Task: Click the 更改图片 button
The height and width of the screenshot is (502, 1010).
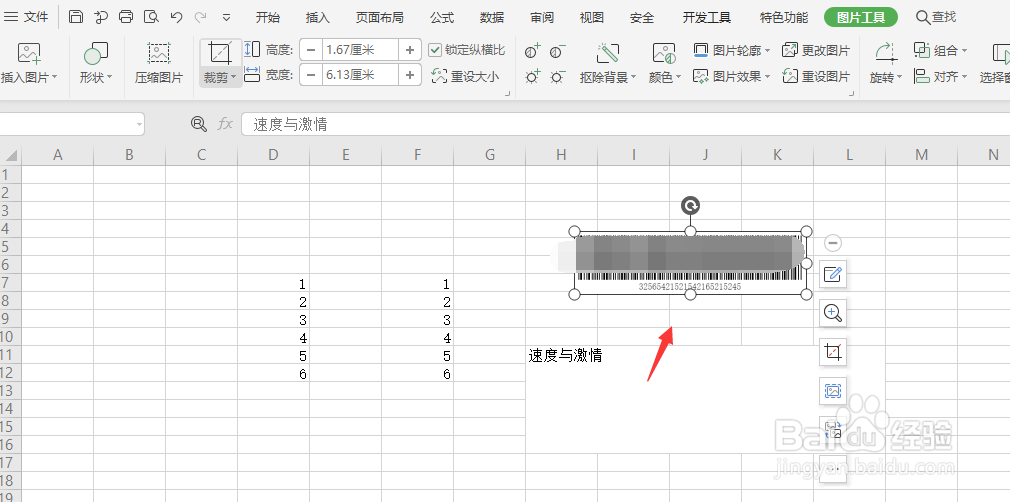Action: (816, 50)
